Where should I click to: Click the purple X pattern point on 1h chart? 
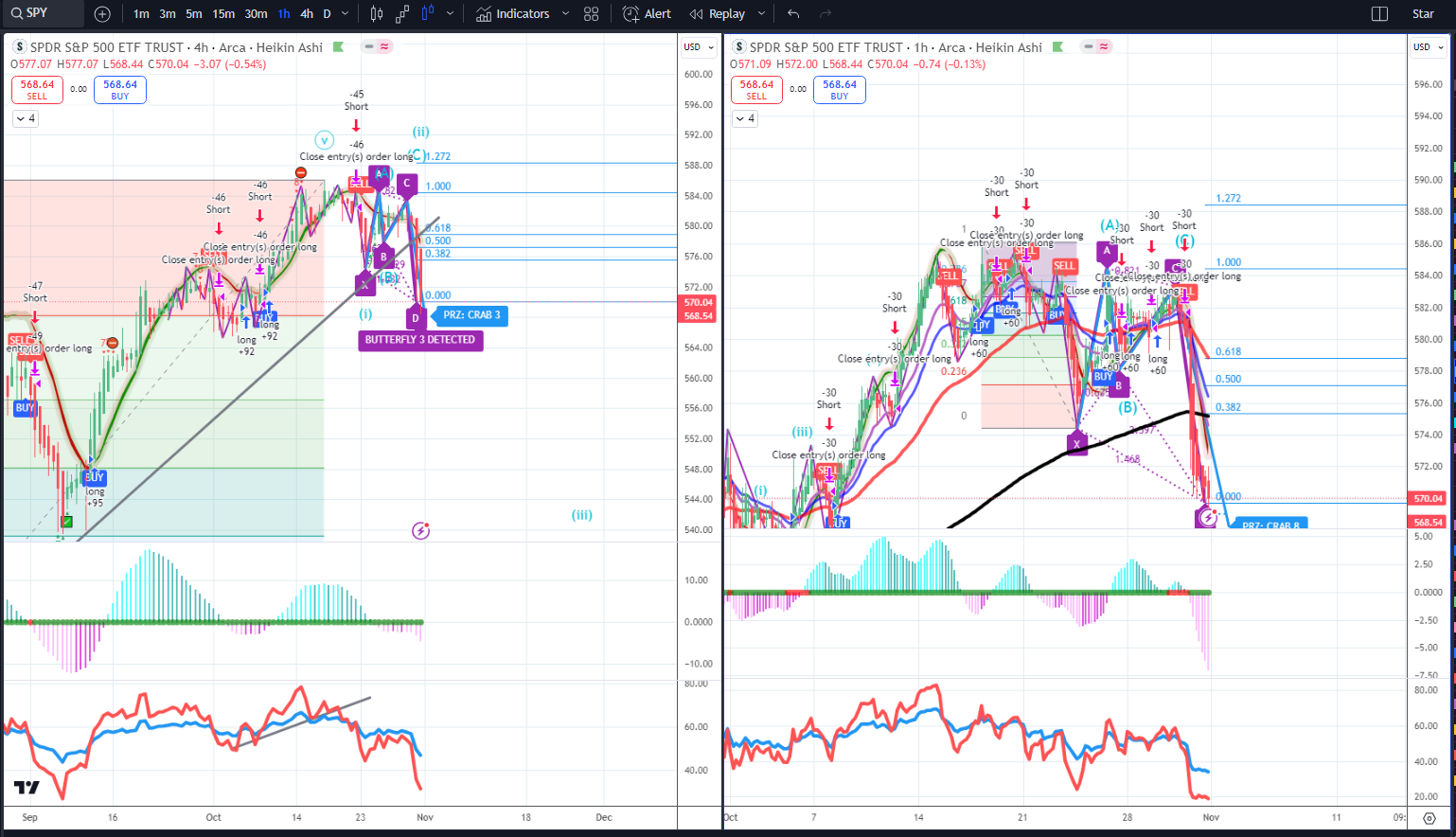coord(1076,442)
